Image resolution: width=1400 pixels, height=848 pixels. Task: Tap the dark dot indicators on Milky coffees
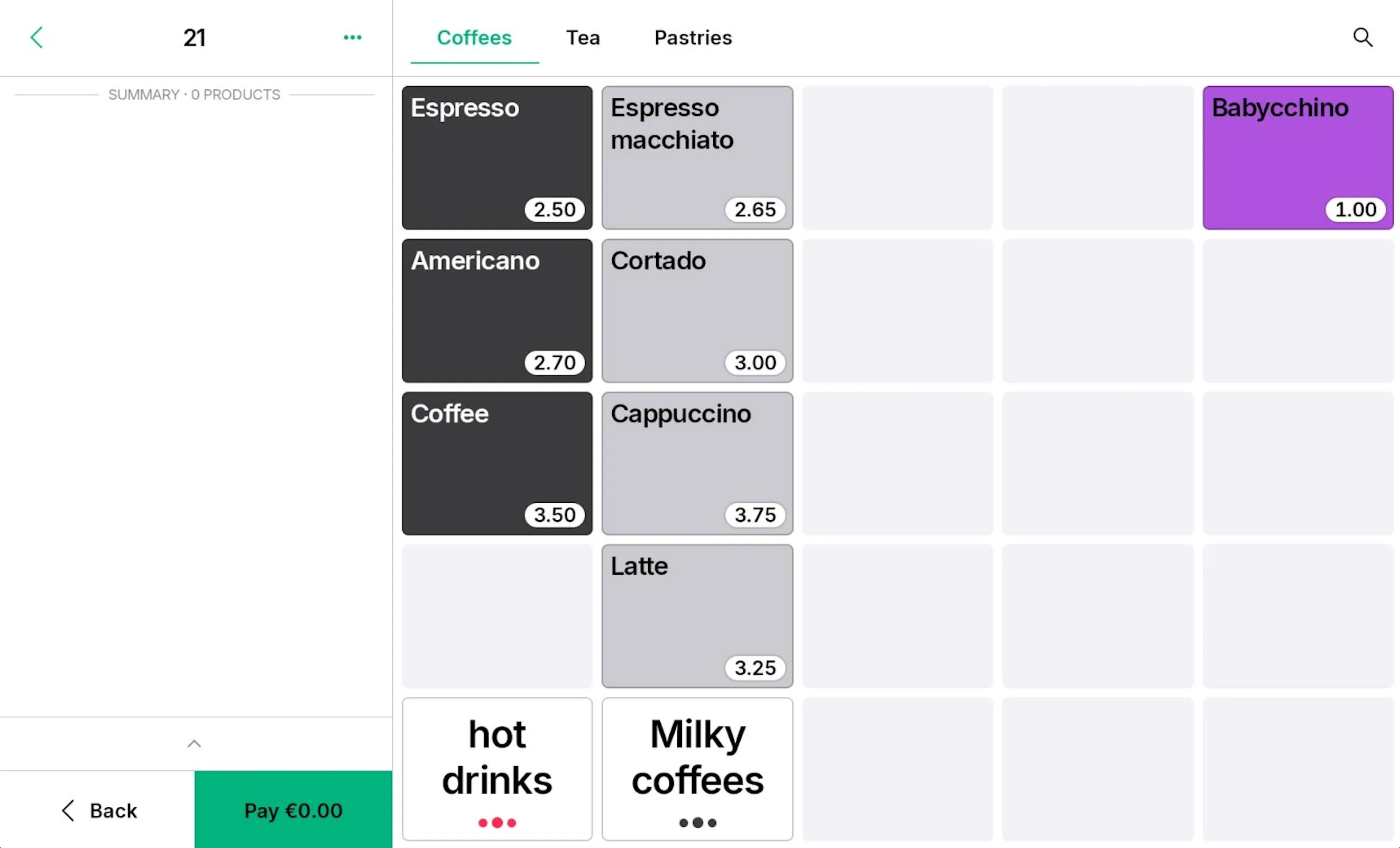(x=697, y=821)
